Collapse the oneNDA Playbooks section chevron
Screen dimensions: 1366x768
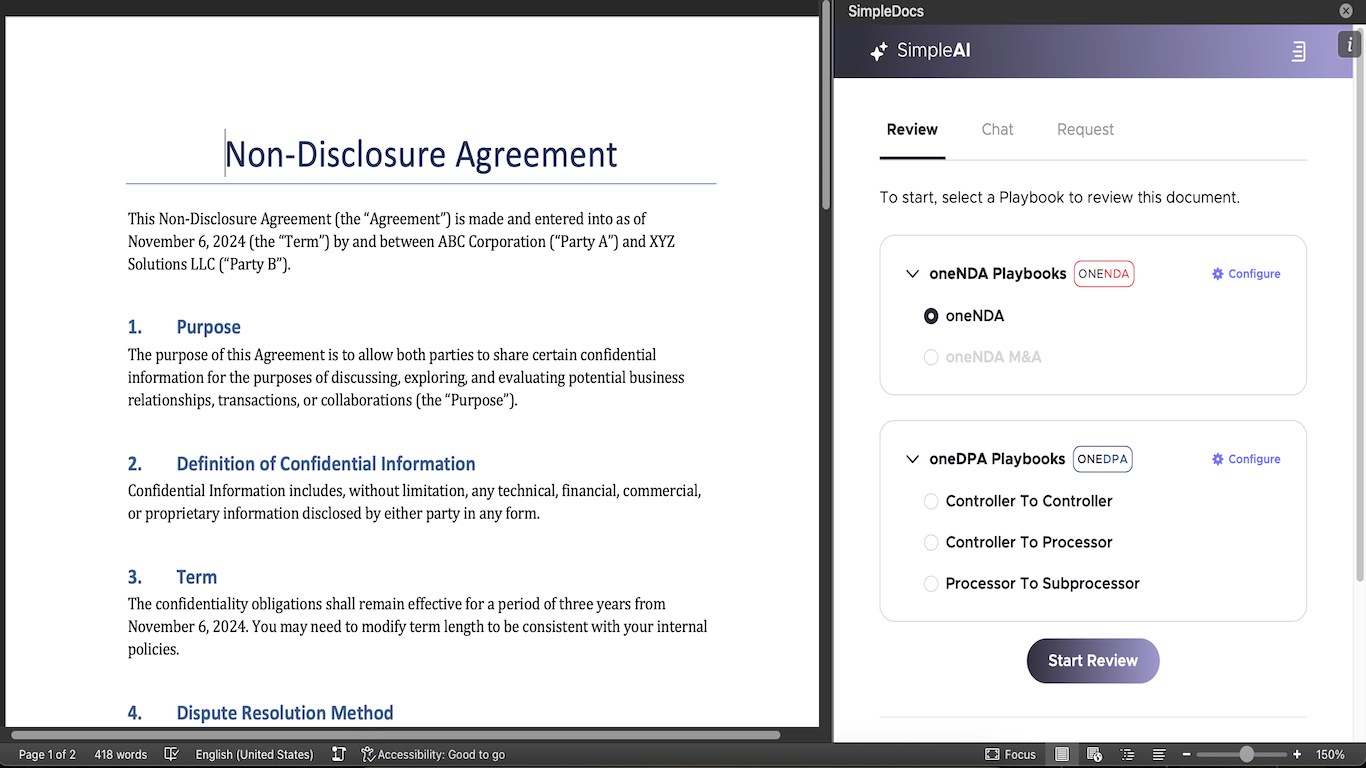click(912, 274)
